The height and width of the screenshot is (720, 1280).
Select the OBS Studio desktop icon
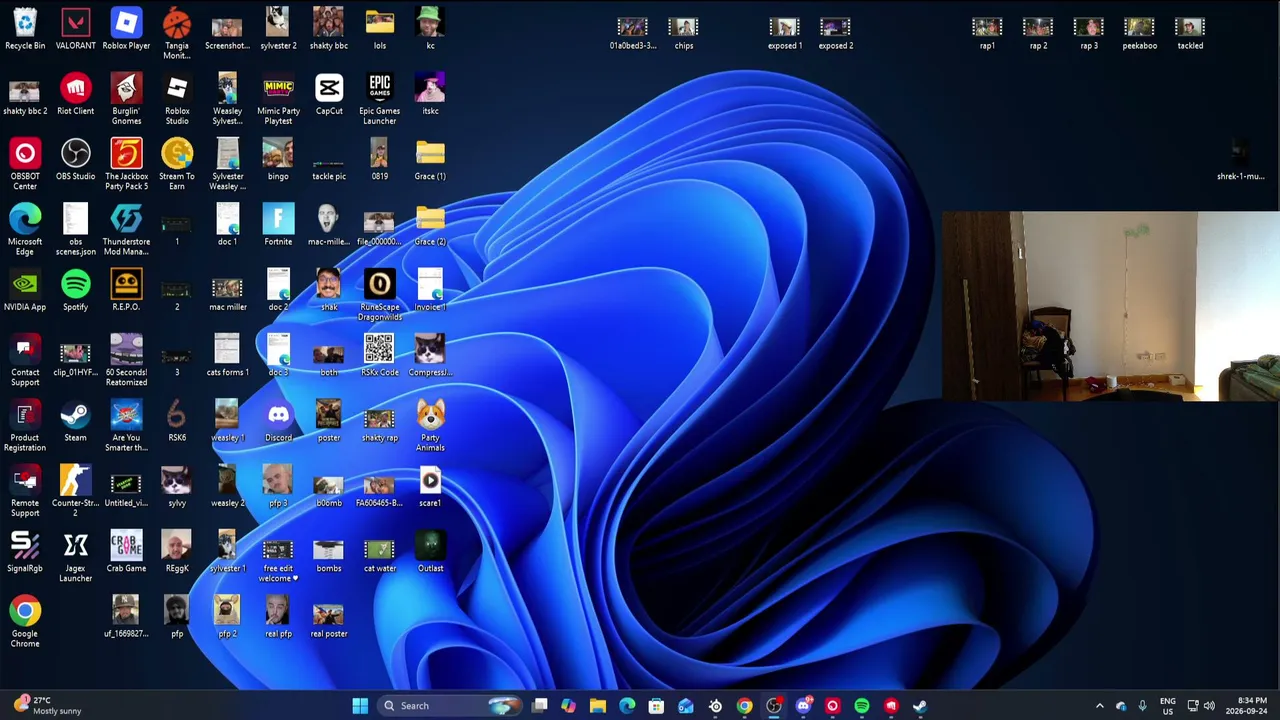(x=75, y=159)
